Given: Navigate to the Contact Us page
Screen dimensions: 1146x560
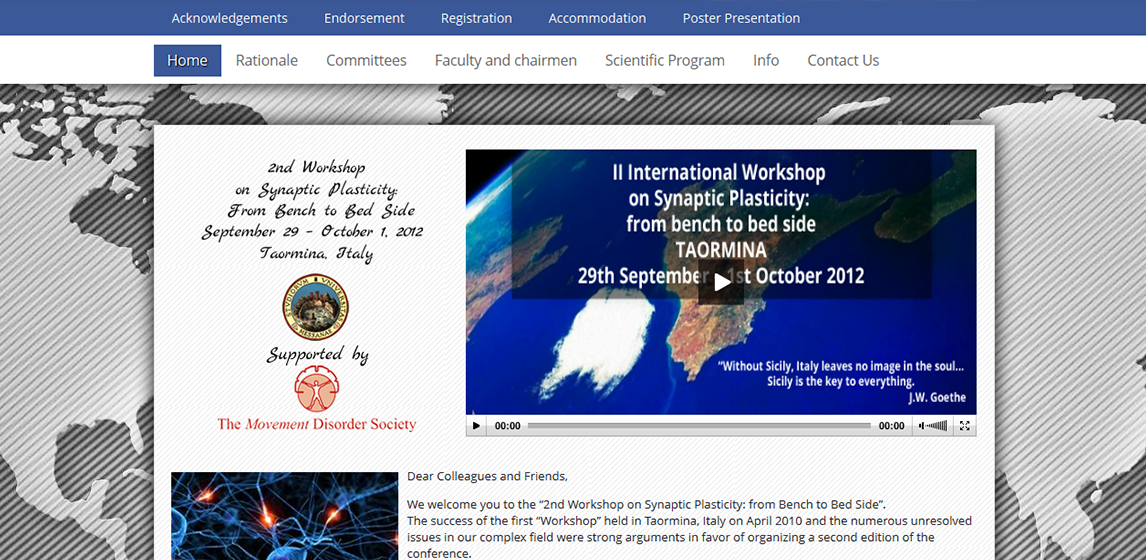Looking at the screenshot, I should (x=843, y=60).
